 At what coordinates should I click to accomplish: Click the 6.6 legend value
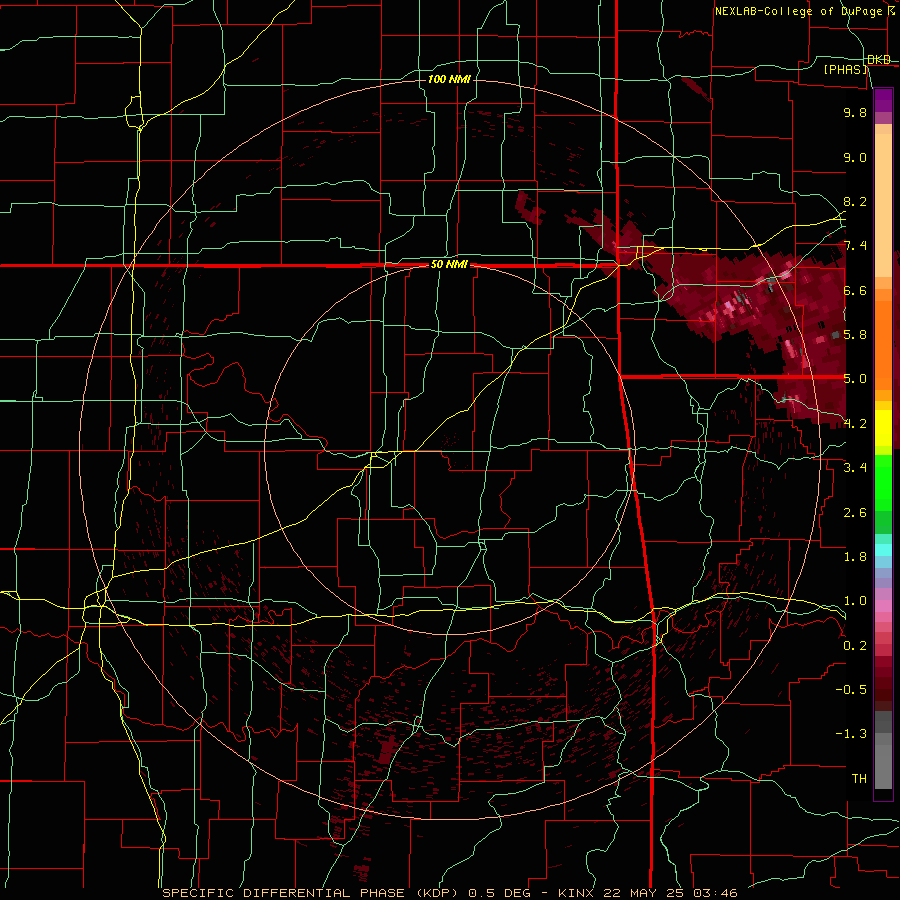[855, 290]
